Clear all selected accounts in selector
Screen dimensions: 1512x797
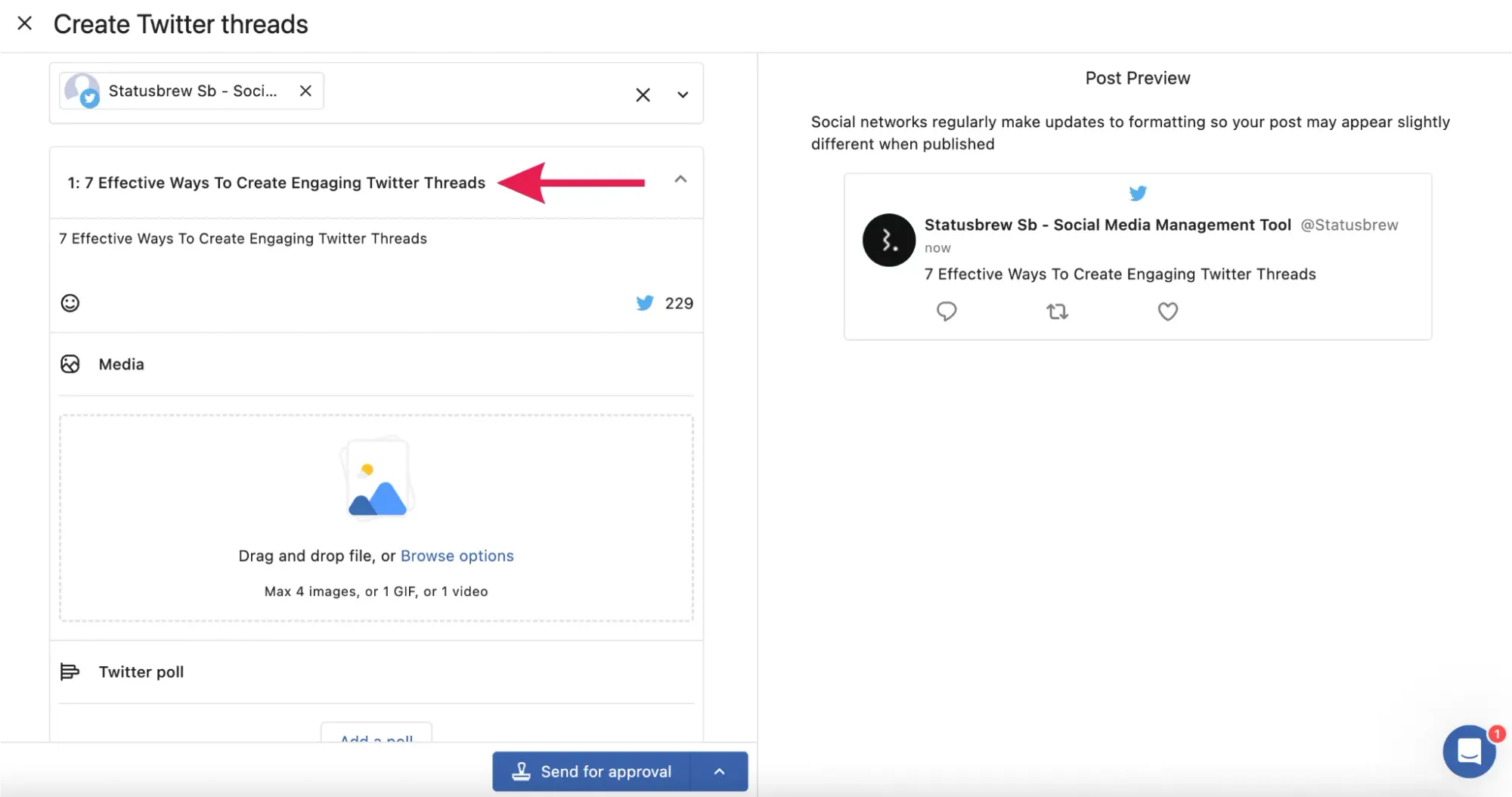tap(643, 95)
